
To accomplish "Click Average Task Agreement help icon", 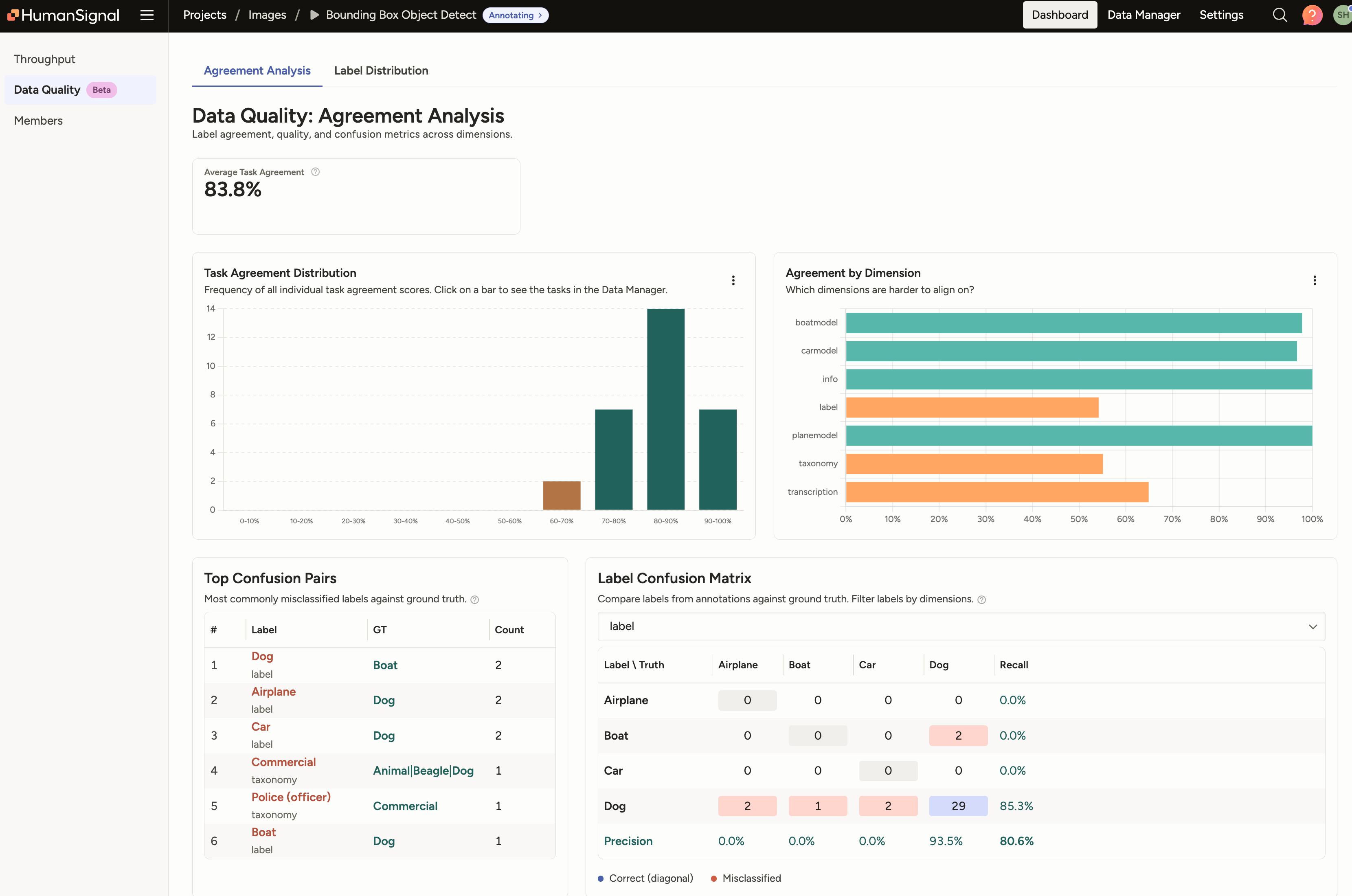I will [x=315, y=172].
